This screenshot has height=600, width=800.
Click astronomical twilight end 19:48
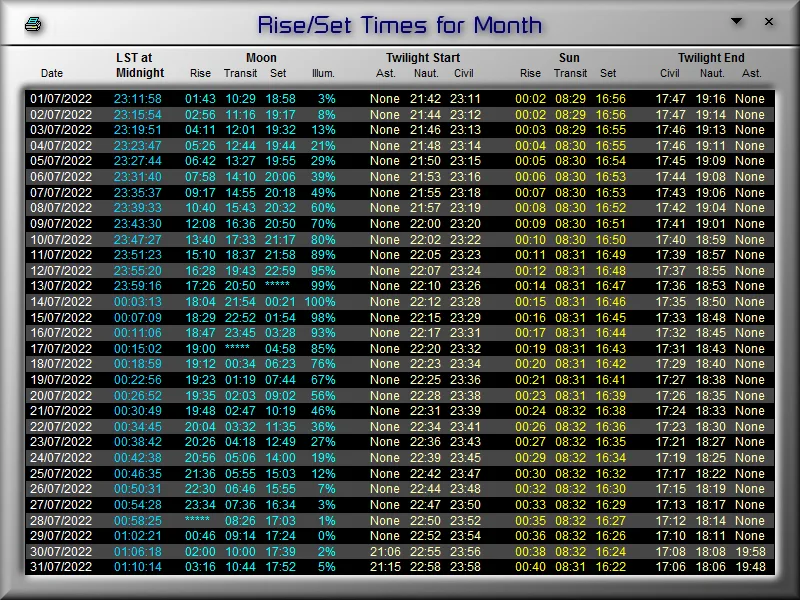coord(750,567)
